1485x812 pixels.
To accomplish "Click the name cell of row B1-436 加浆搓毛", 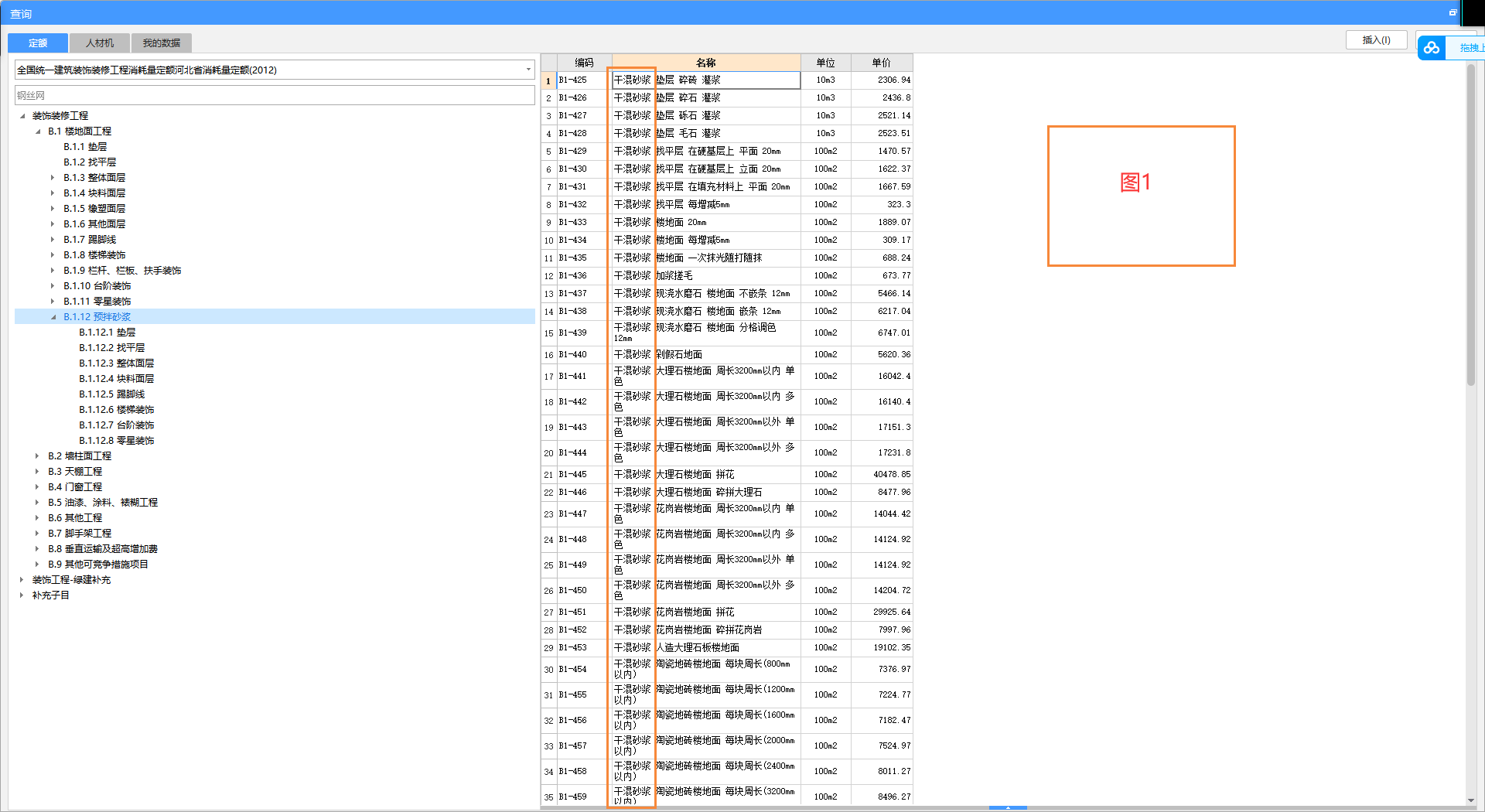I will tap(706, 276).
